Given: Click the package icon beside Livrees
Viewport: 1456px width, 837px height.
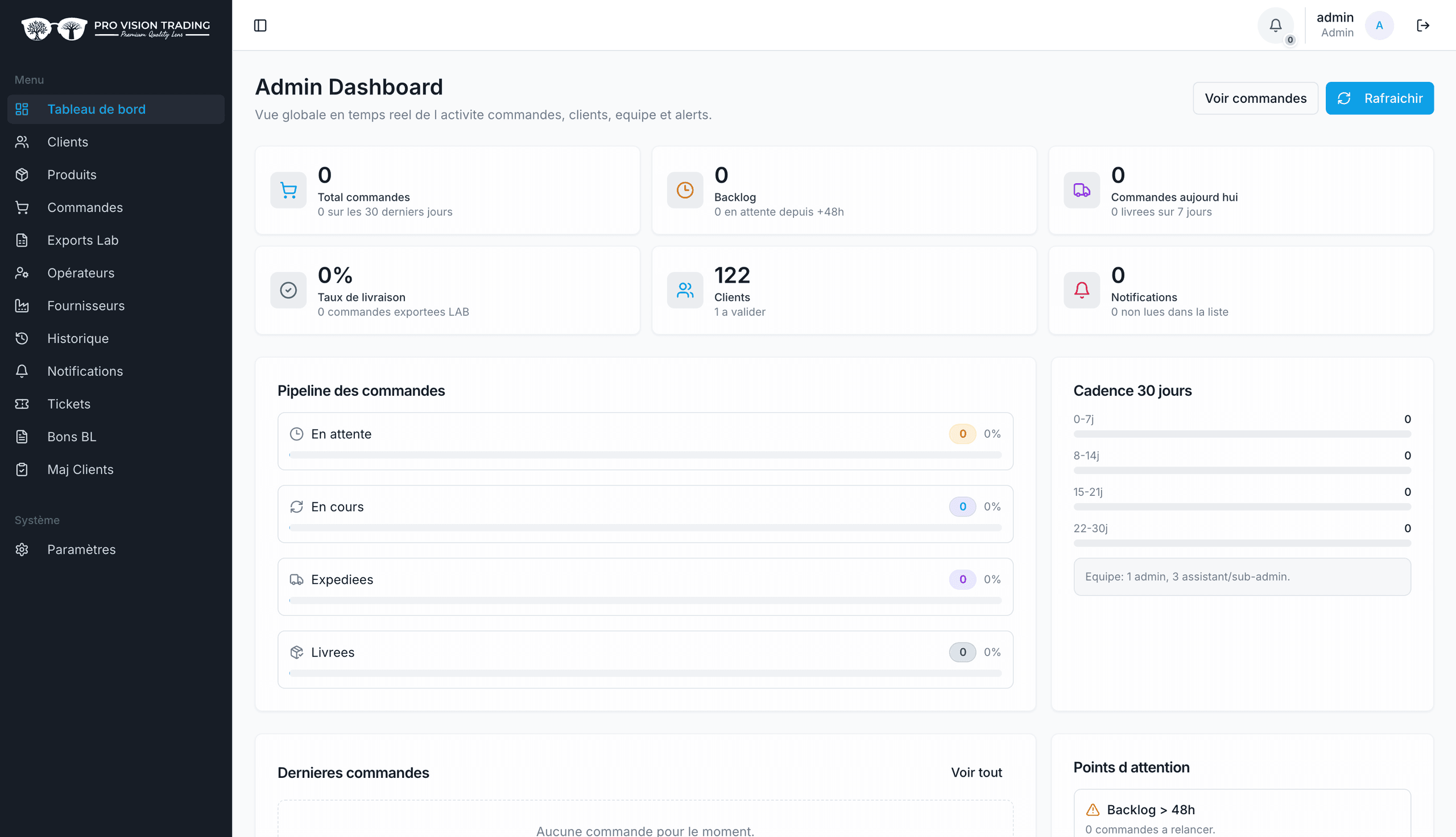Looking at the screenshot, I should pyautogui.click(x=296, y=652).
